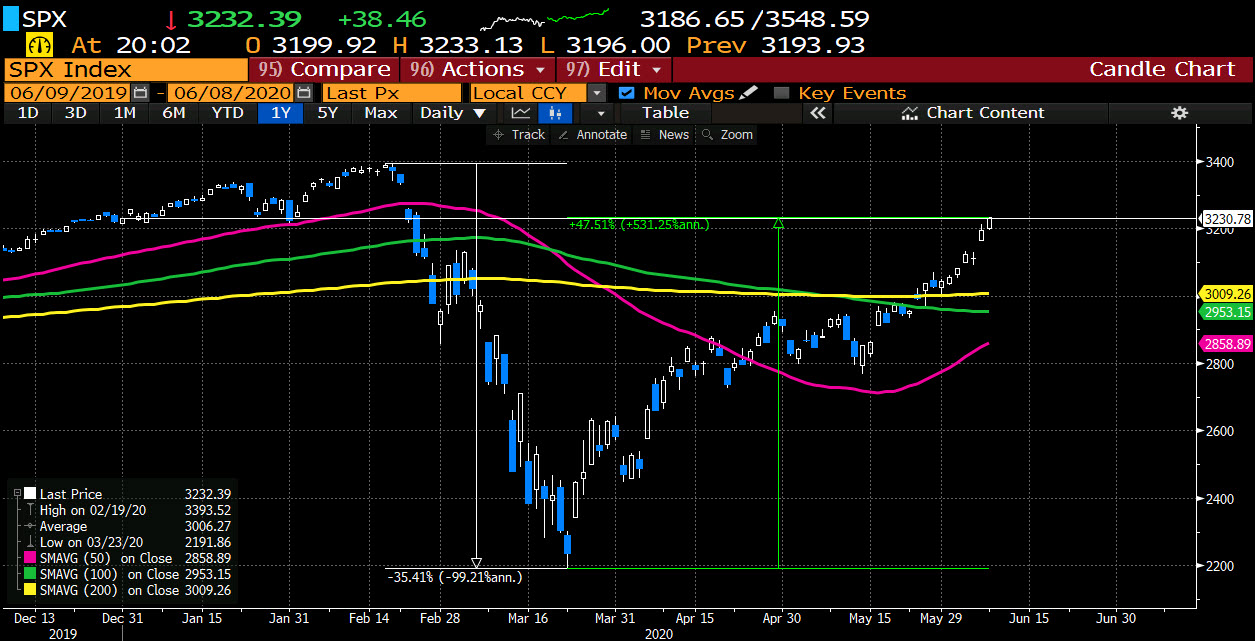Image resolution: width=1255 pixels, height=641 pixels.
Task: Click the SPX Index security field
Action: tap(125, 69)
